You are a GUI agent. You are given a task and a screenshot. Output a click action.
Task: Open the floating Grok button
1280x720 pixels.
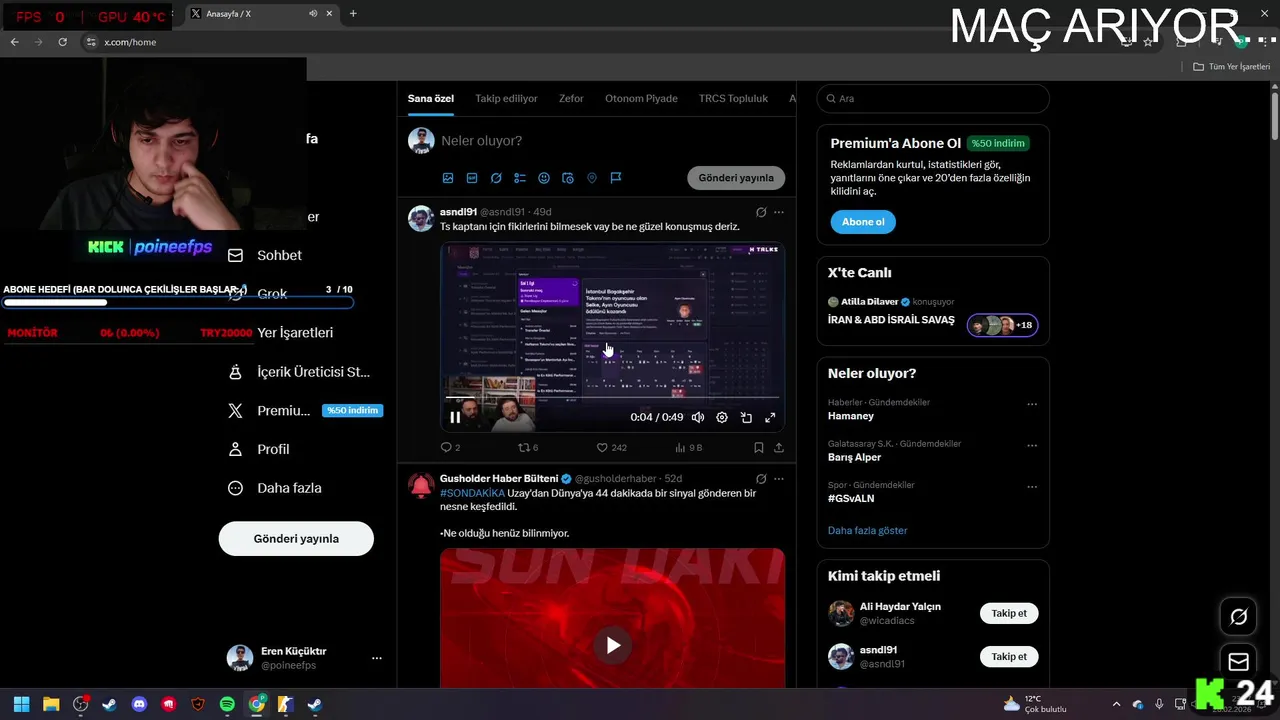coord(1238,617)
